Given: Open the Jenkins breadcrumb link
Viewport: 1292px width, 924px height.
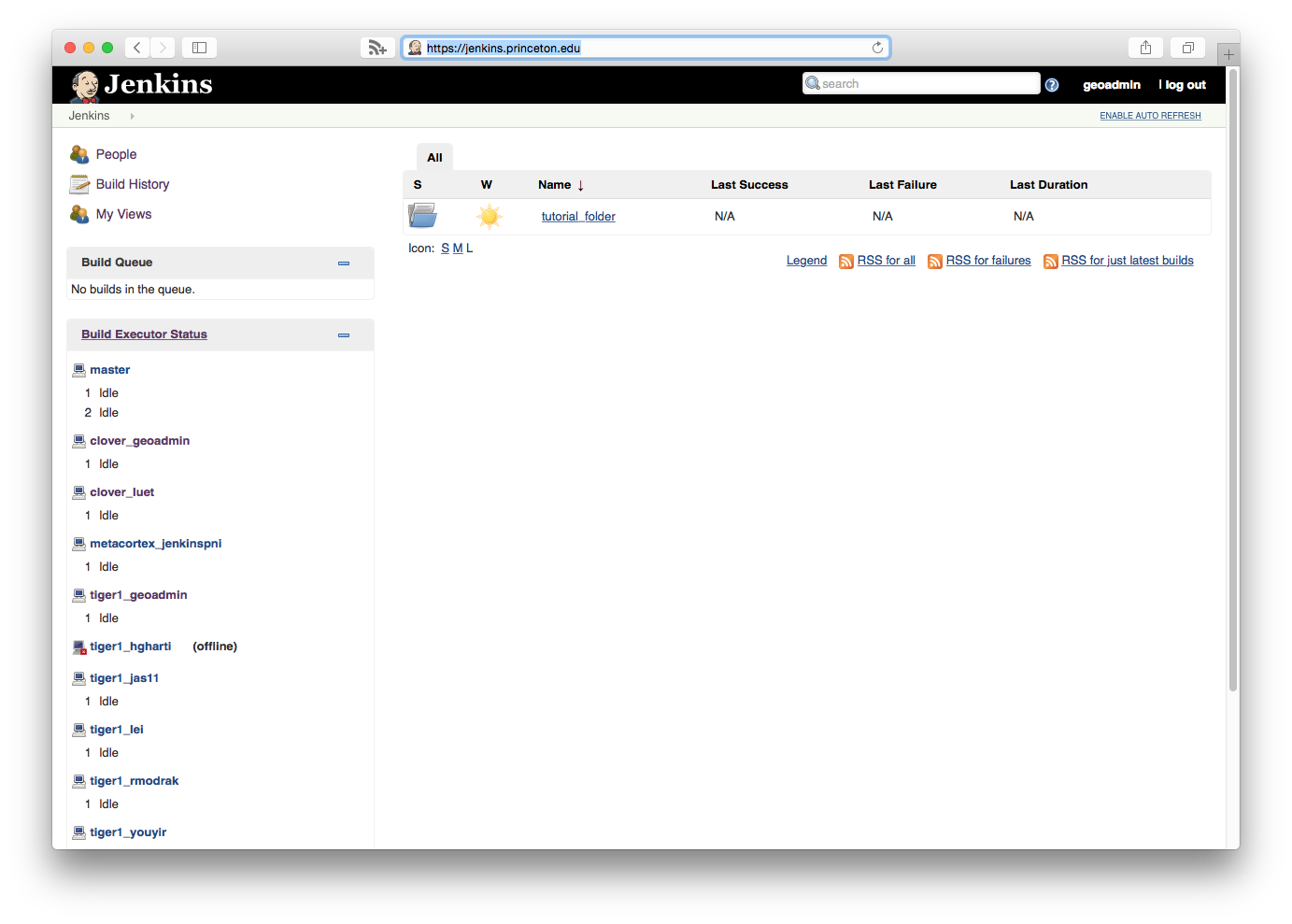Looking at the screenshot, I should [x=89, y=116].
